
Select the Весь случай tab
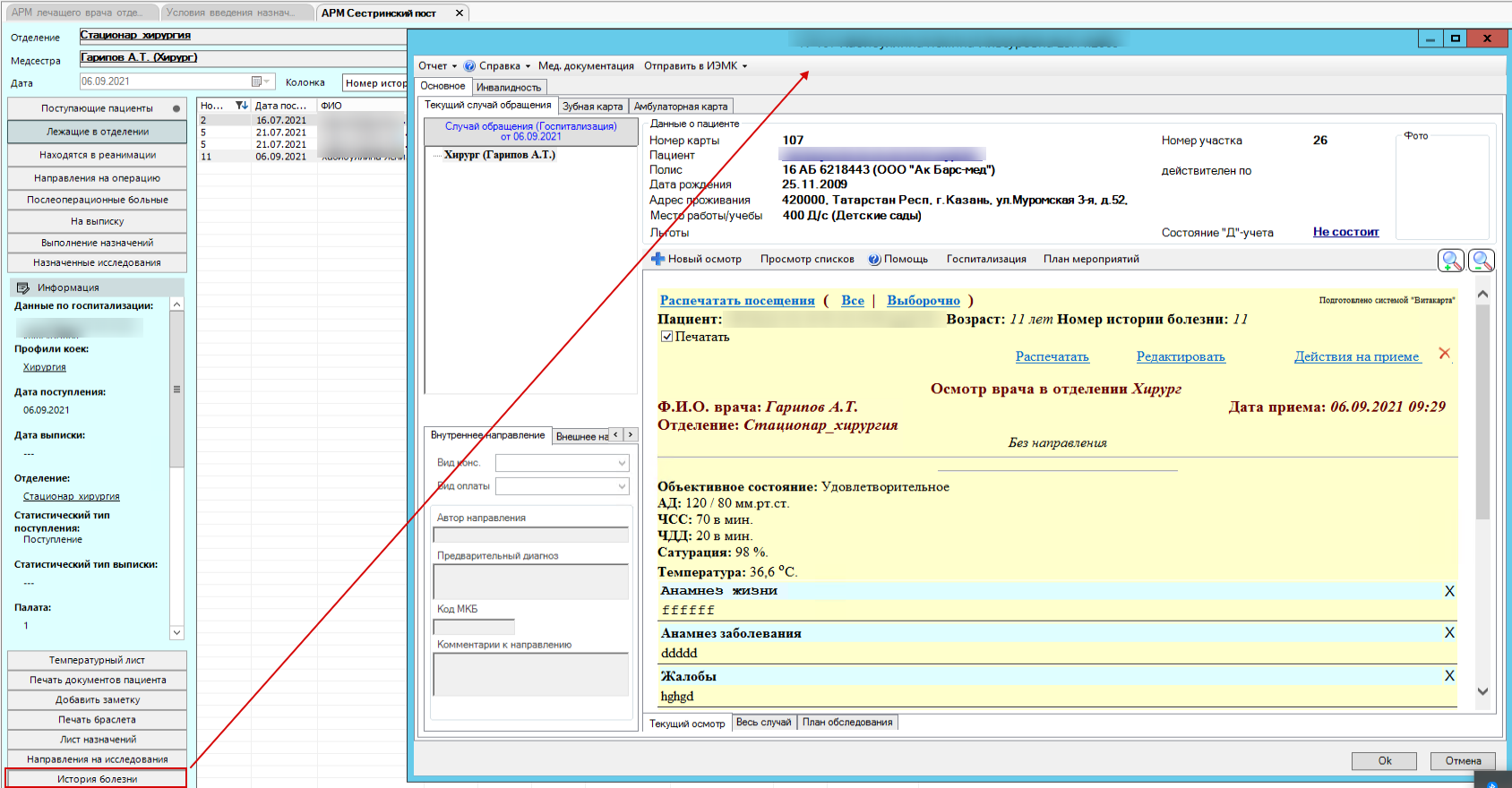pos(764,723)
